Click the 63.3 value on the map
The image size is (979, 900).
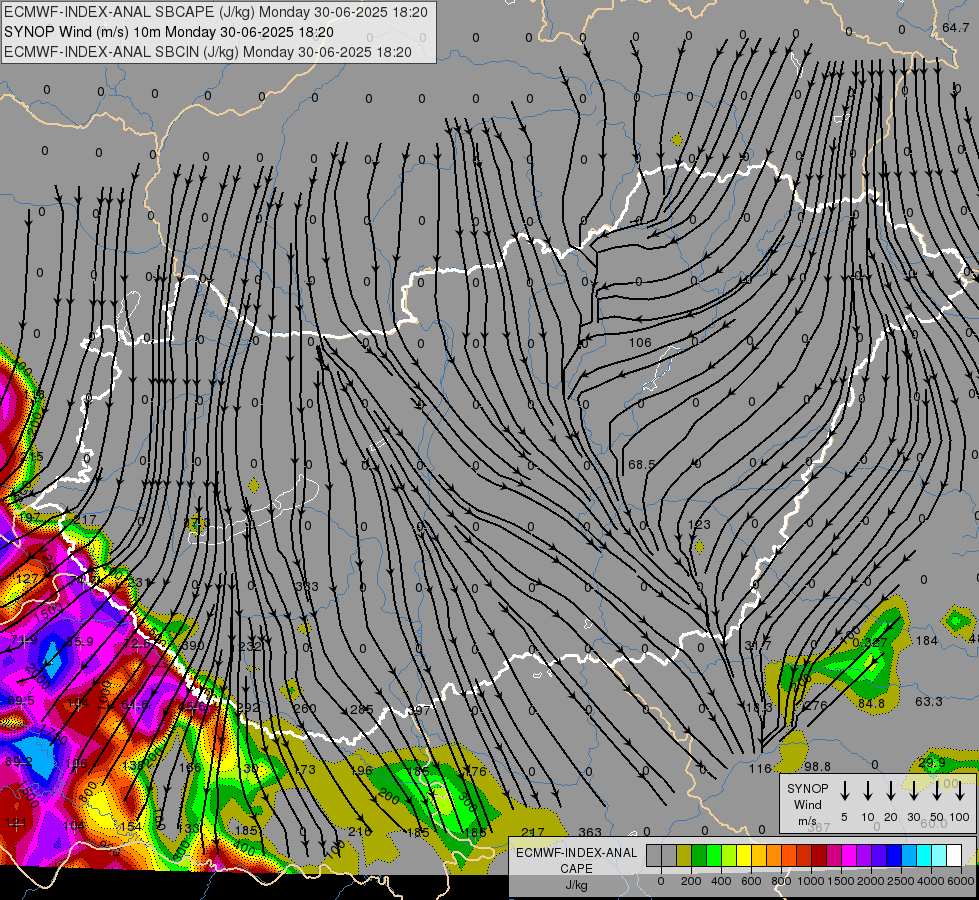[928, 701]
